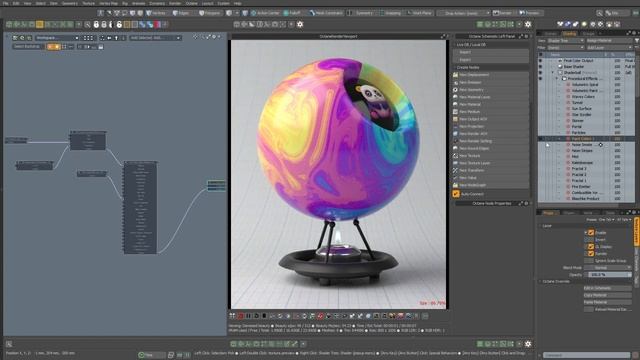The image size is (640, 360).
Task: Open the Action Center options
Action: tap(265, 13)
